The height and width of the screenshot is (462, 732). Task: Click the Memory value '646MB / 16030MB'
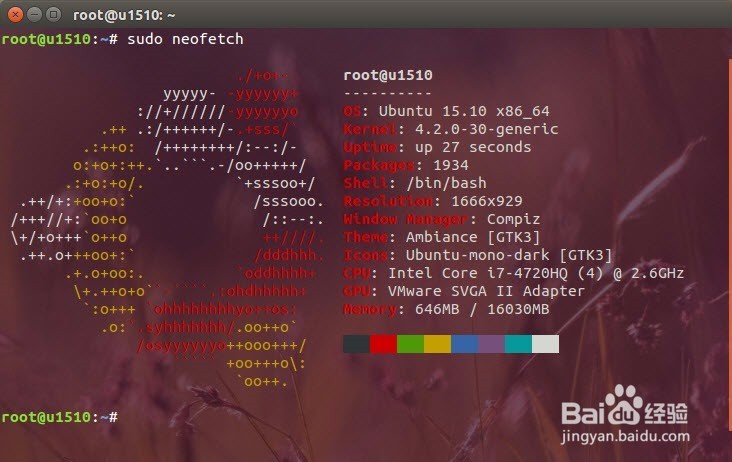point(482,309)
